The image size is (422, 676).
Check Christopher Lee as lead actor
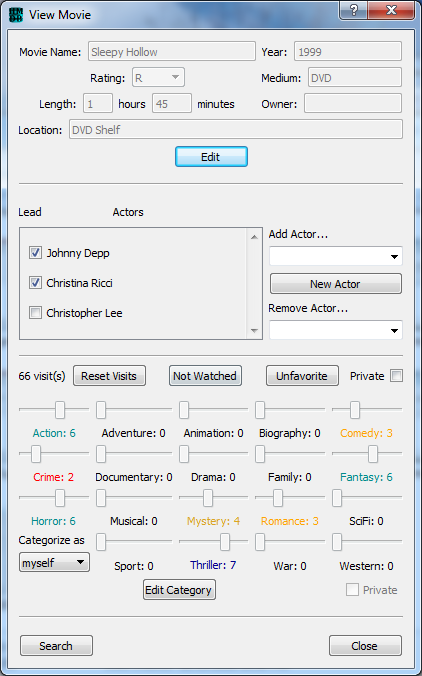coord(35,313)
